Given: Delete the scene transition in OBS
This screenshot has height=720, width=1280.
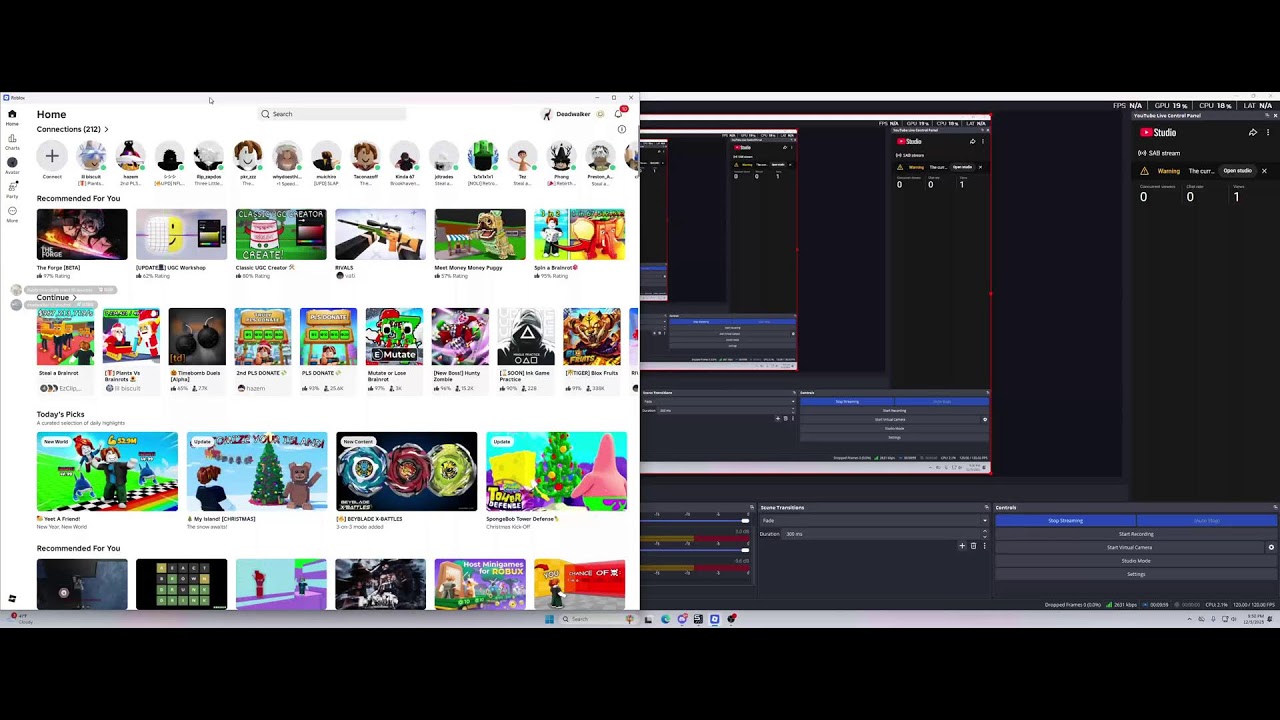Looking at the screenshot, I should (973, 546).
